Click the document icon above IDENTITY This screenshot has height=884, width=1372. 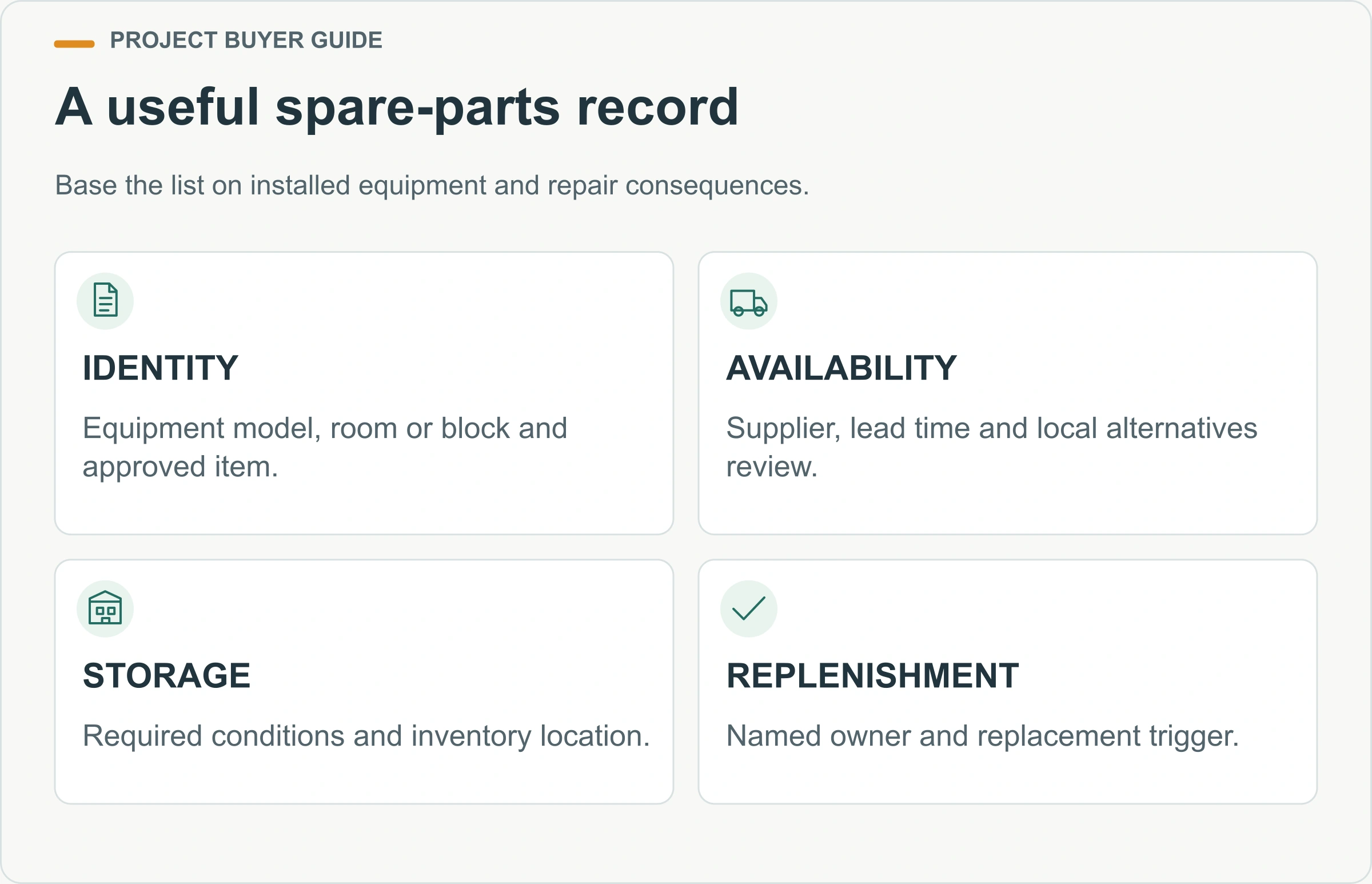105,301
